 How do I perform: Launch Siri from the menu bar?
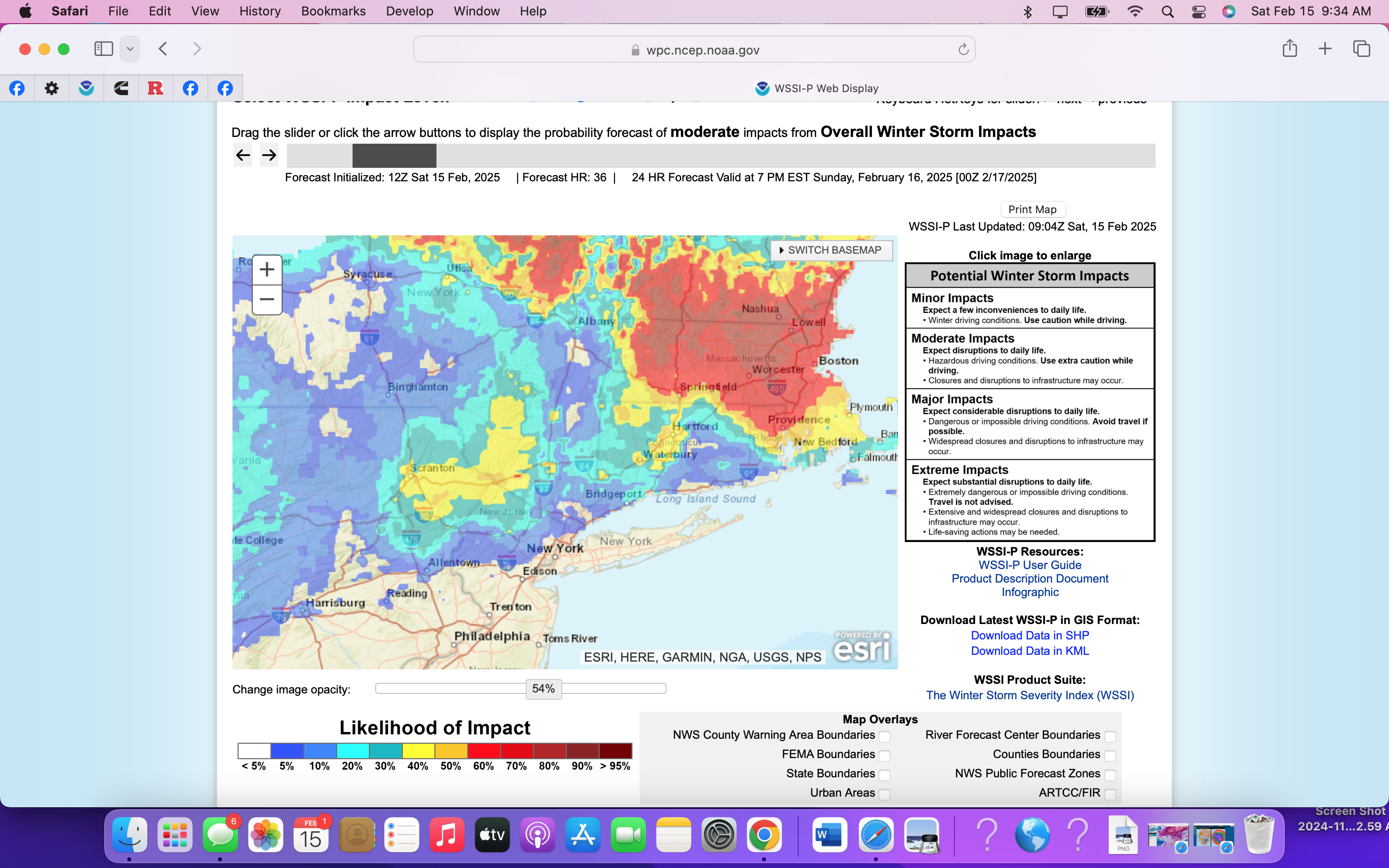(x=1229, y=12)
